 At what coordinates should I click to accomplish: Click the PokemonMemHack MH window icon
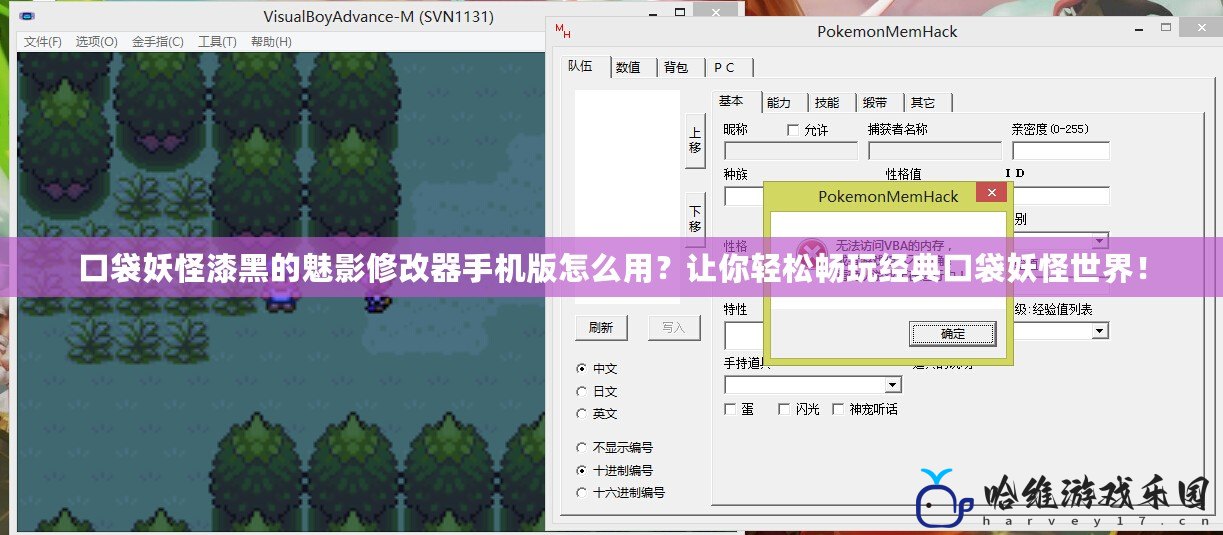pos(563,31)
